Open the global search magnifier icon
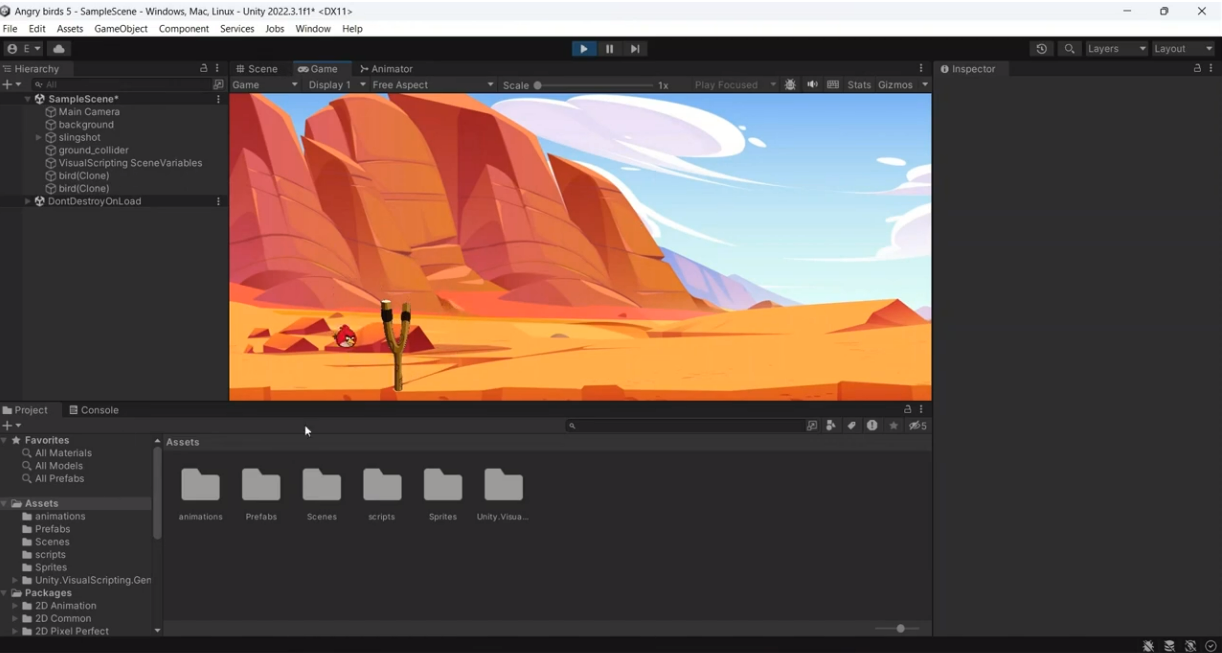The width and height of the screenshot is (1222, 653). pyautogui.click(x=1070, y=49)
